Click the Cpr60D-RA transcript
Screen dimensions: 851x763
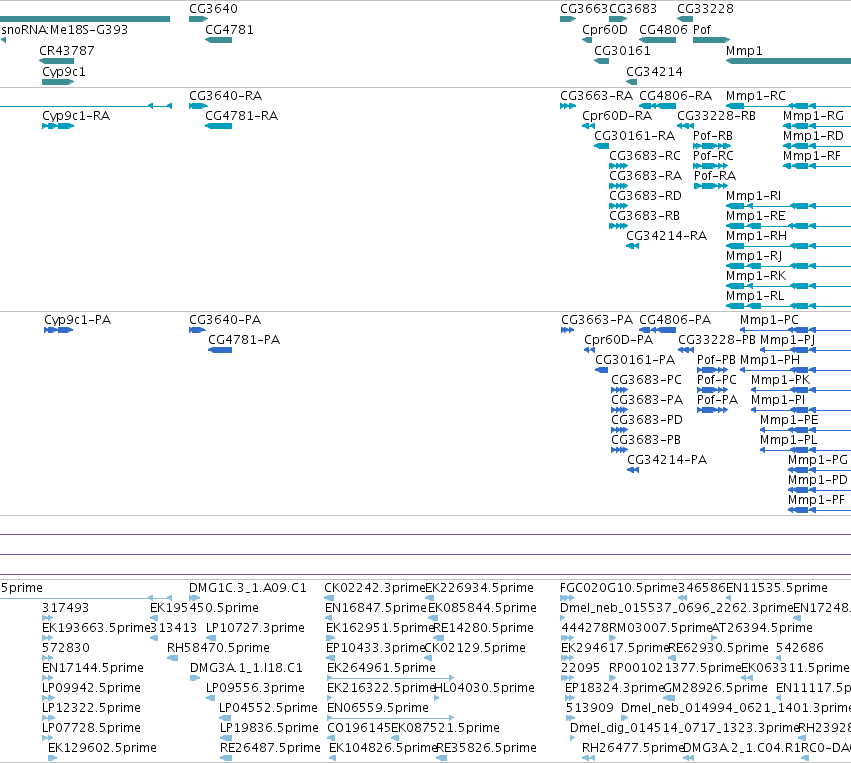588,126
